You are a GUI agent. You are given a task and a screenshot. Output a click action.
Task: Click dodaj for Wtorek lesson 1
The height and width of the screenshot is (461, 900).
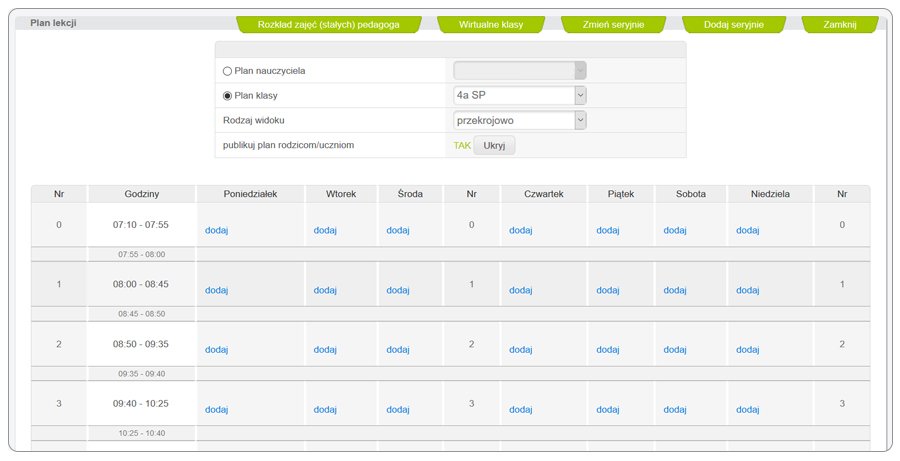[x=325, y=291]
